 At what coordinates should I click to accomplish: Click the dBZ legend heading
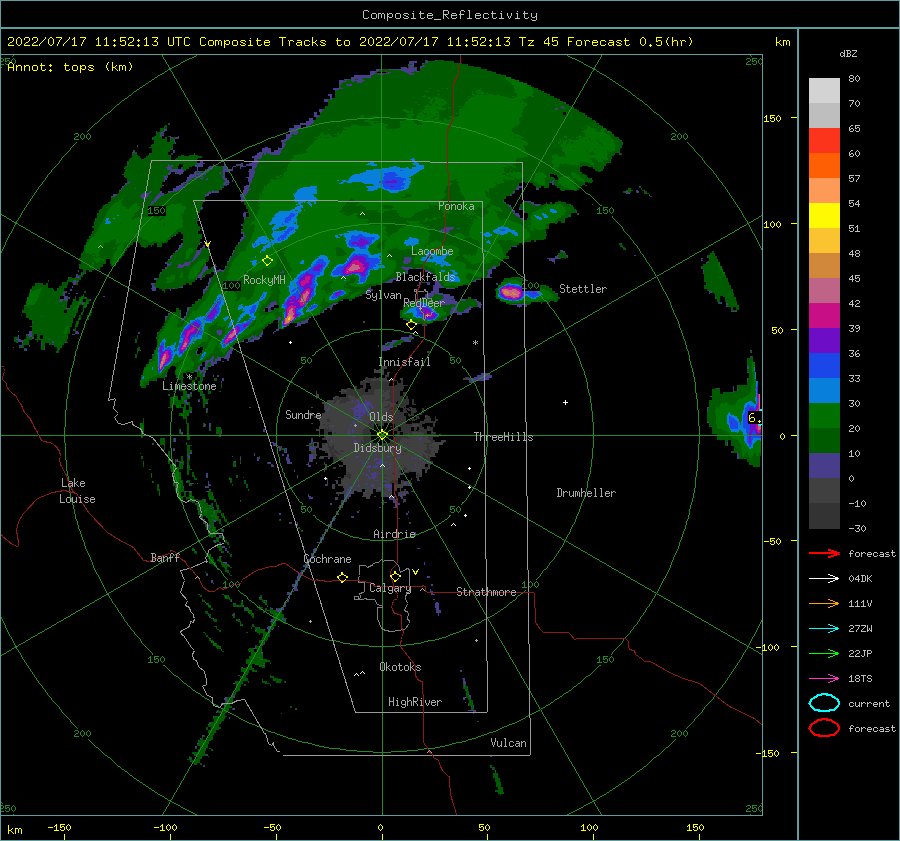pyautogui.click(x=848, y=53)
